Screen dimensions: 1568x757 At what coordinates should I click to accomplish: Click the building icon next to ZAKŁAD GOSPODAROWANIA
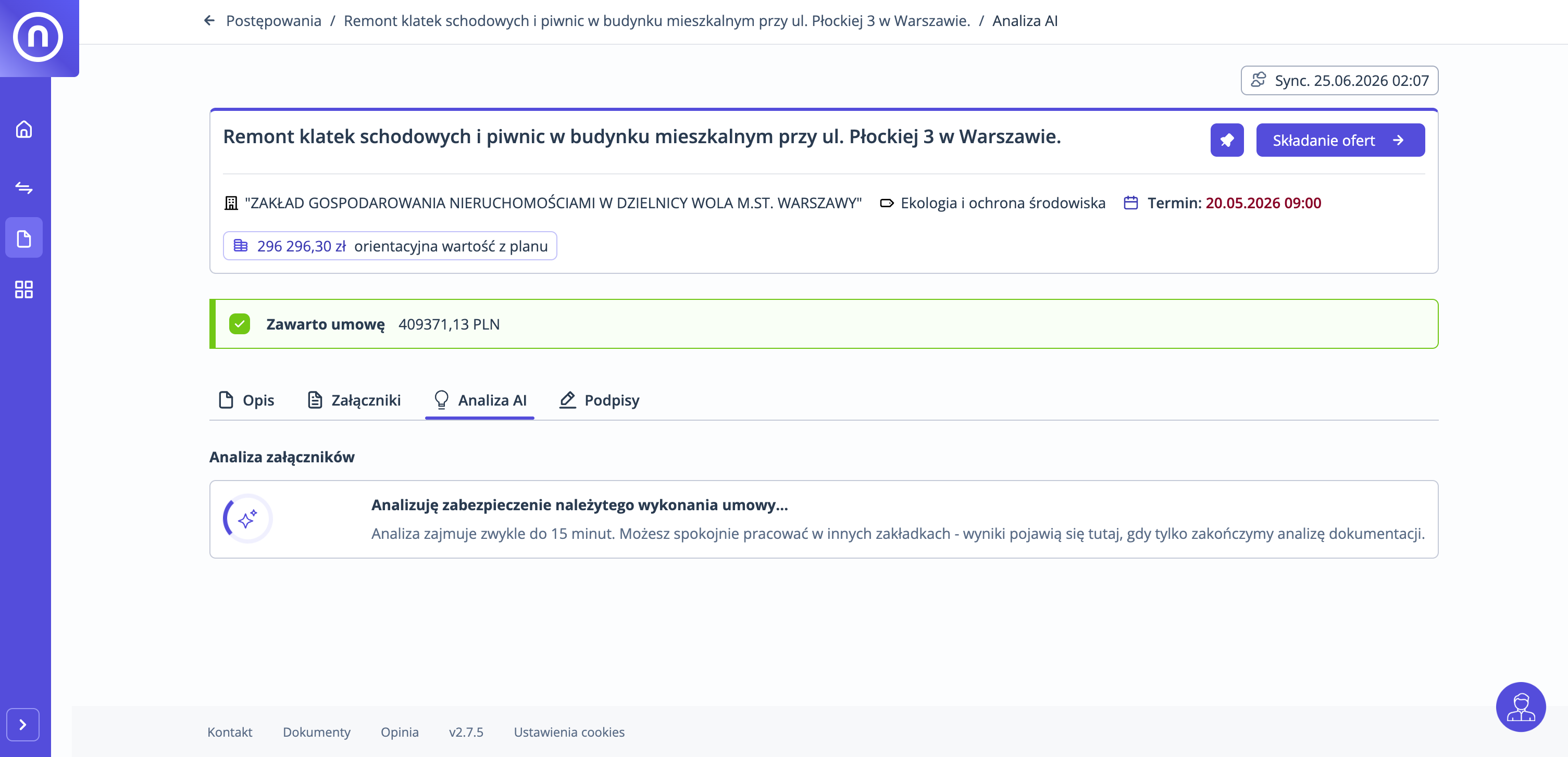pyautogui.click(x=231, y=203)
